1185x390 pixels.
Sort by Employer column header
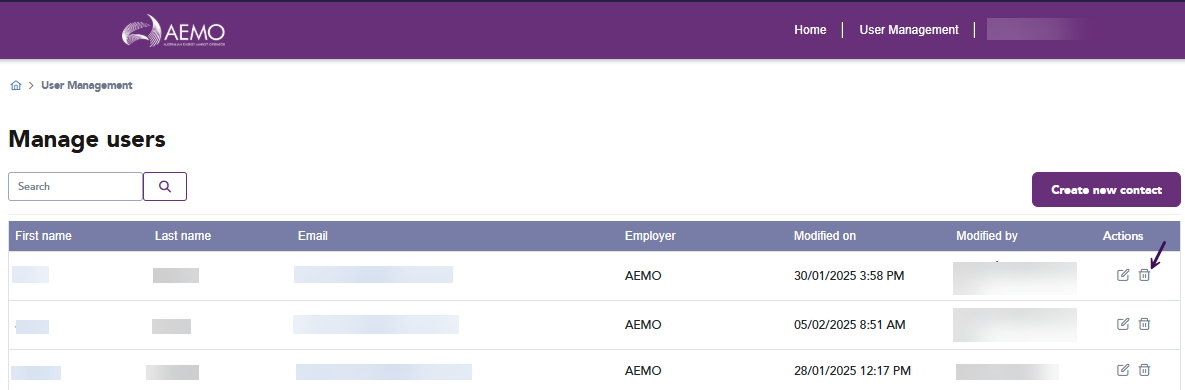(650, 236)
